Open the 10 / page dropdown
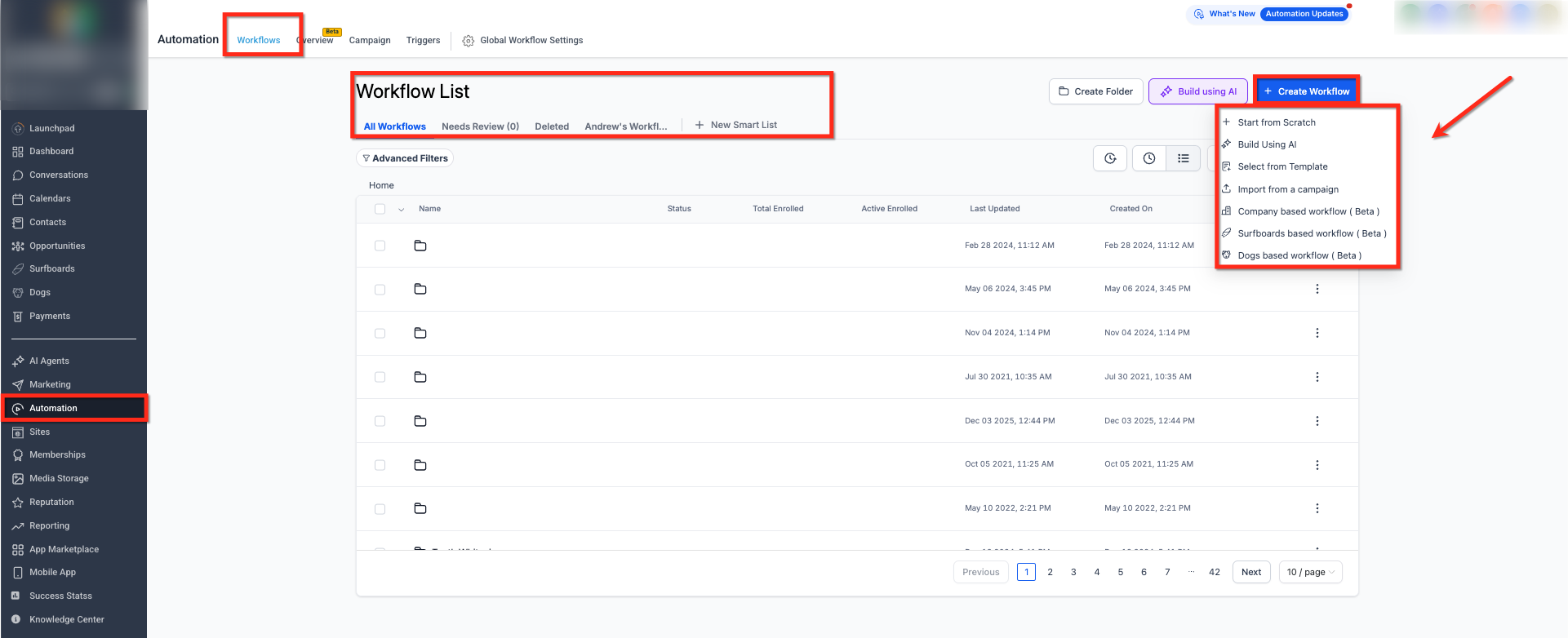 tap(1311, 572)
